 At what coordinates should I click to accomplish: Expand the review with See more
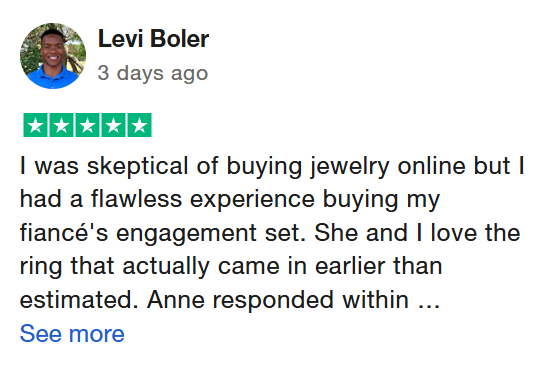72,333
